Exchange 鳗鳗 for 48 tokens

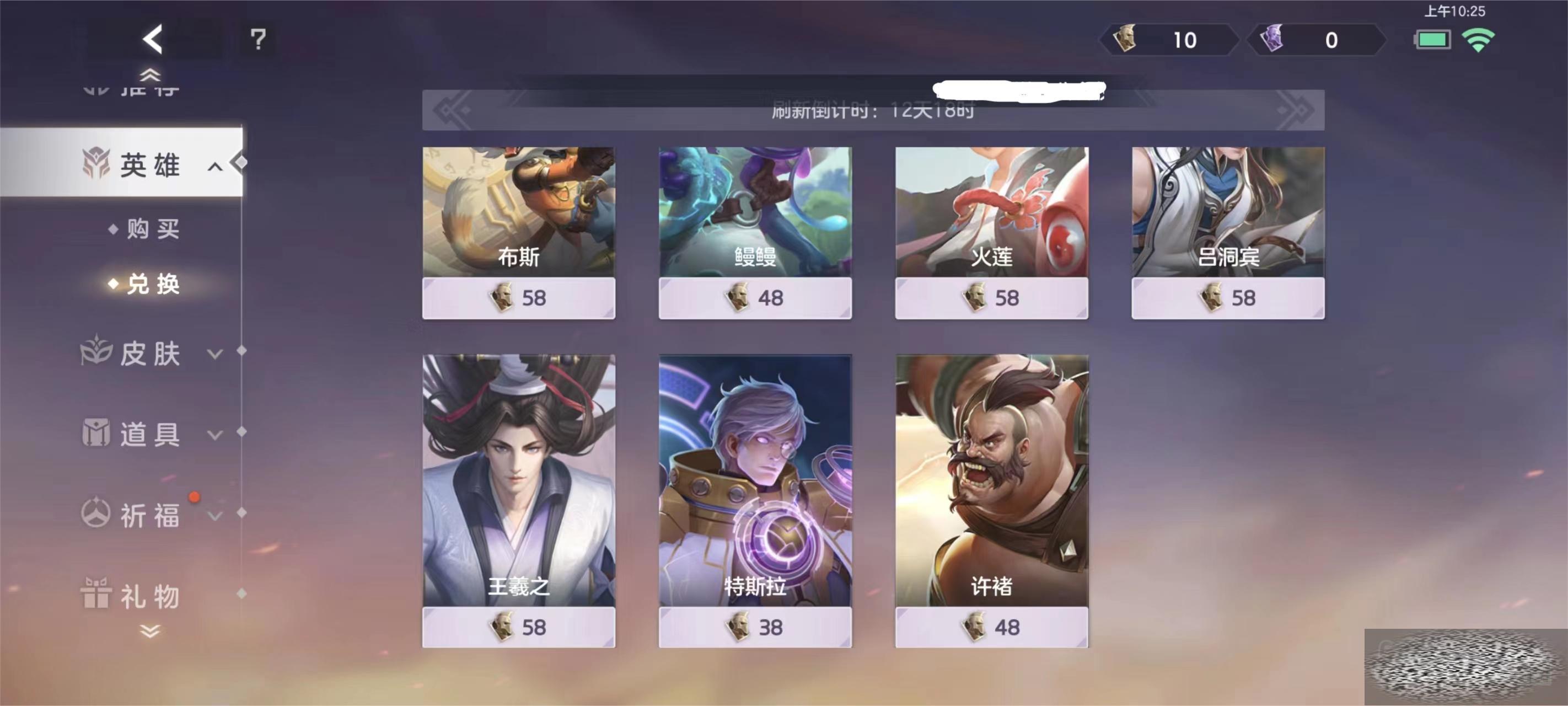click(x=755, y=298)
